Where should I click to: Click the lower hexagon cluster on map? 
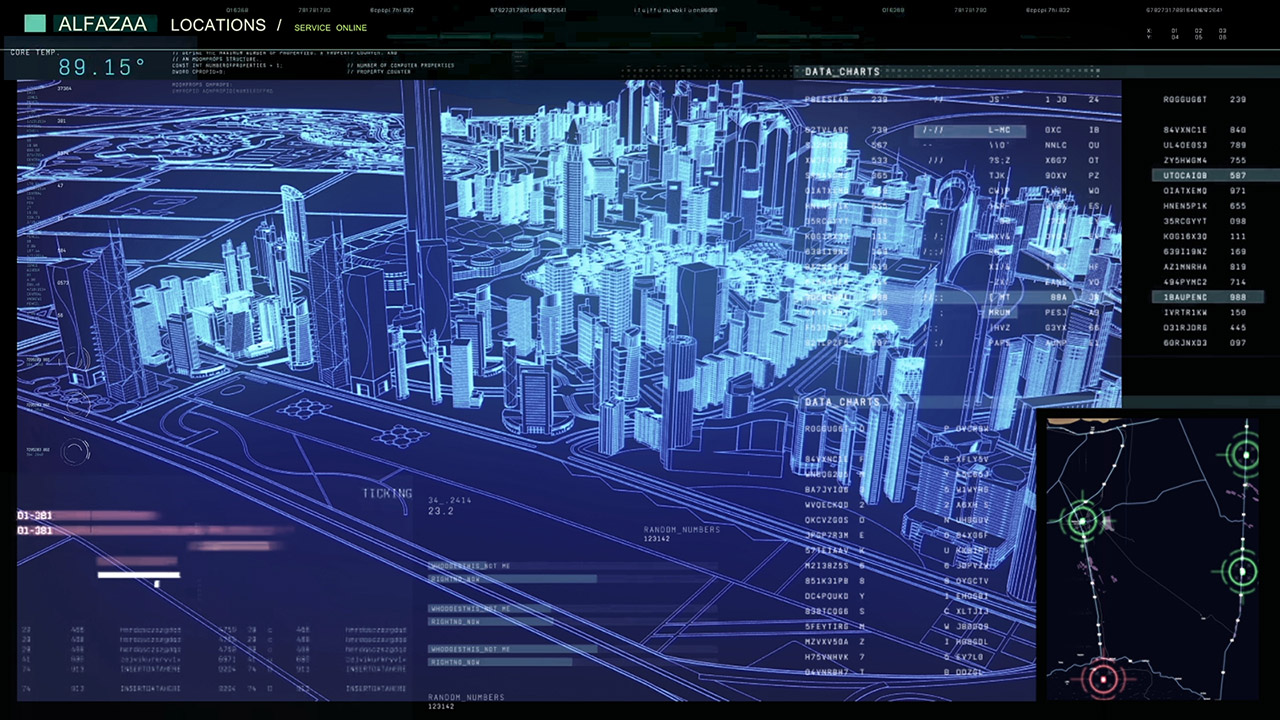click(398, 435)
